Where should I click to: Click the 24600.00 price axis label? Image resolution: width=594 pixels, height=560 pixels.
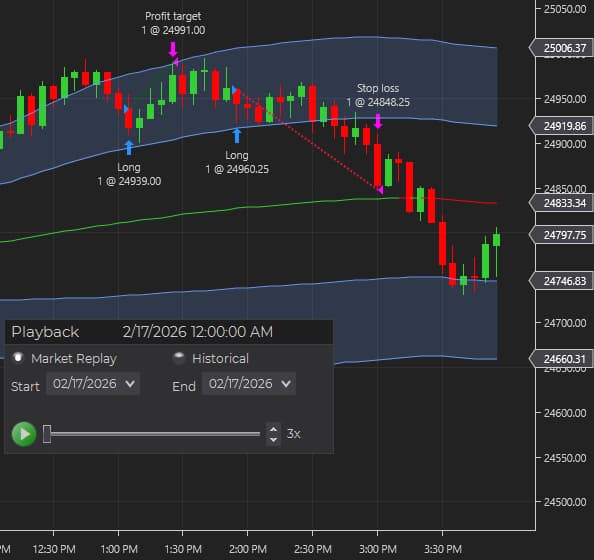point(565,413)
